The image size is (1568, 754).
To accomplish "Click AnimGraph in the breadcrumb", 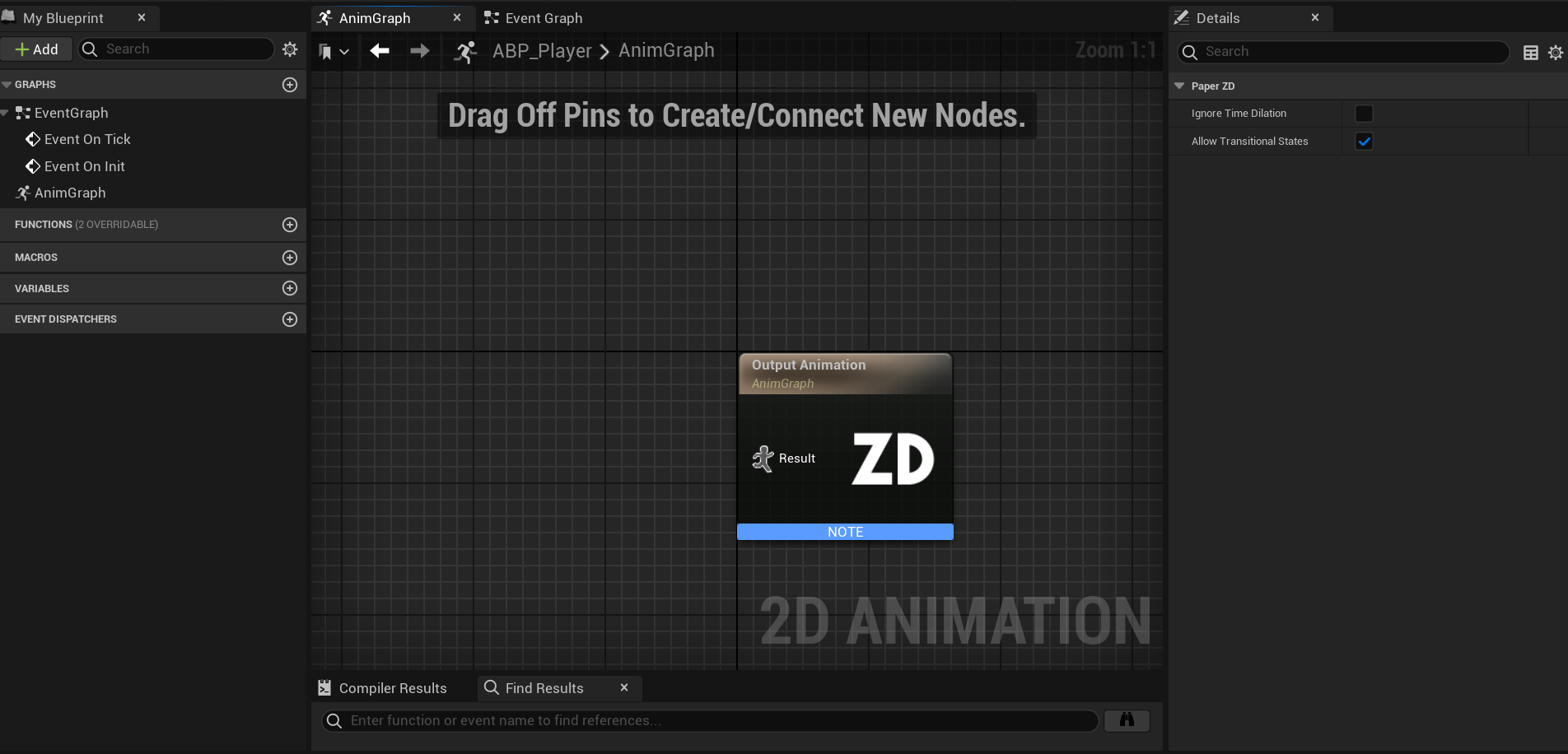I will coord(666,51).
